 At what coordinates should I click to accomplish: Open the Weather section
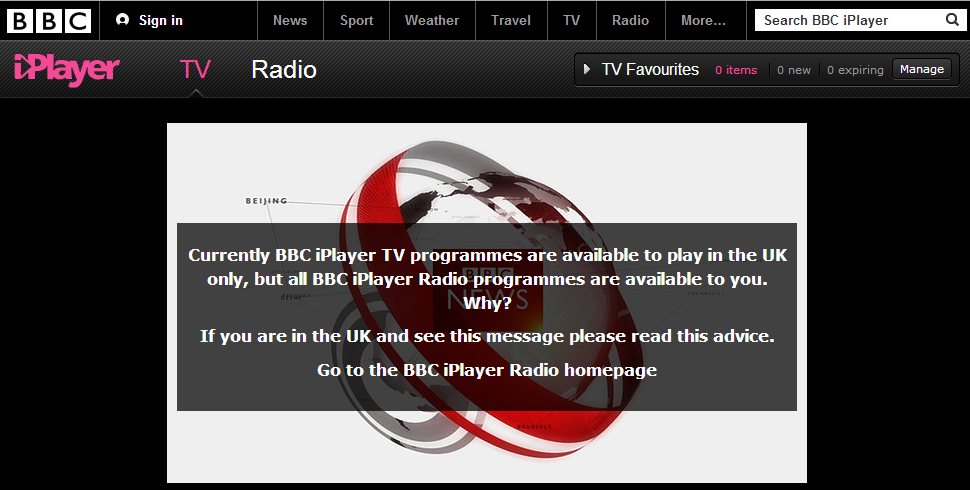[432, 20]
